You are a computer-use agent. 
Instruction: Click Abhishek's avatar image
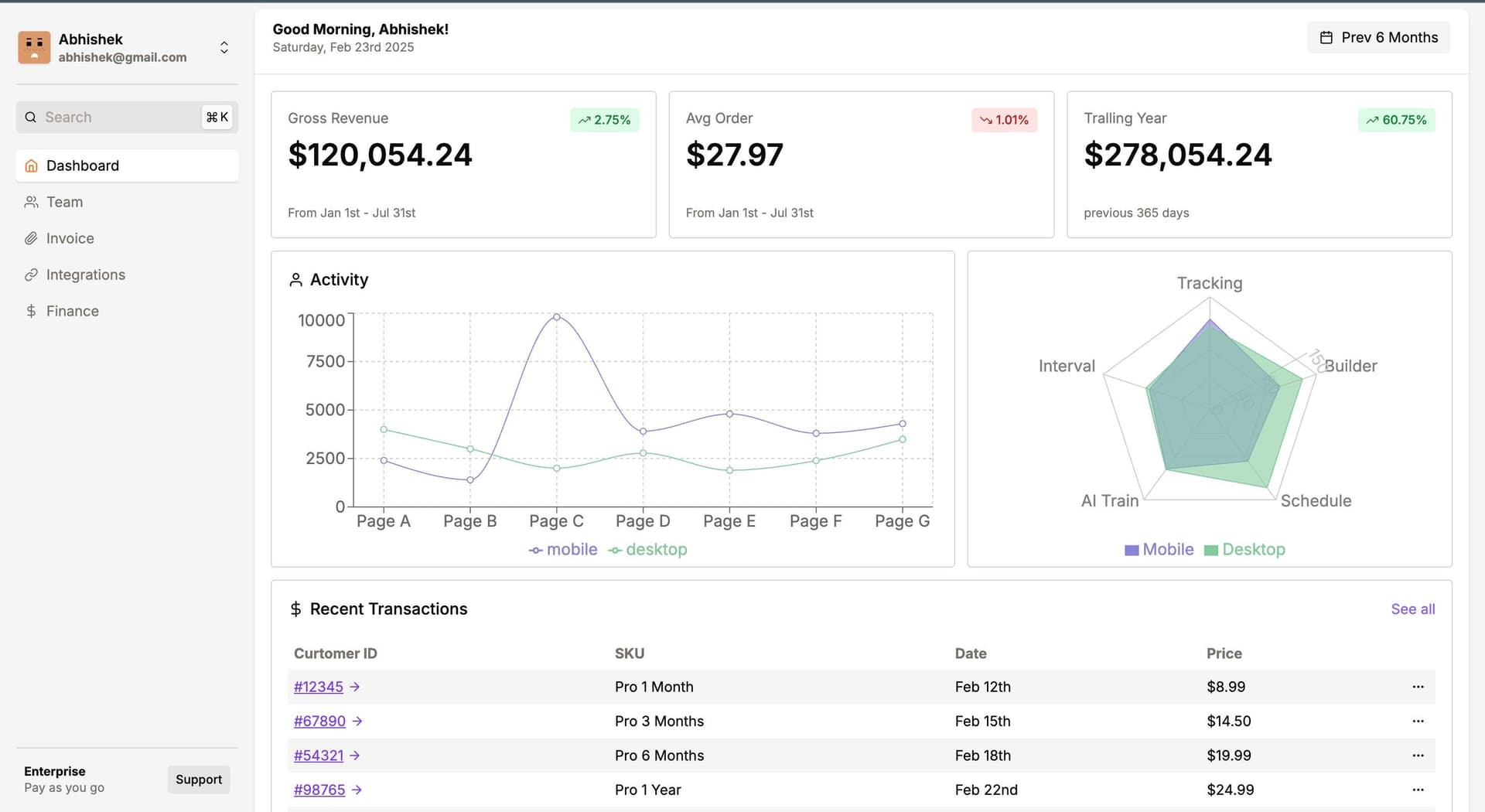pos(34,47)
